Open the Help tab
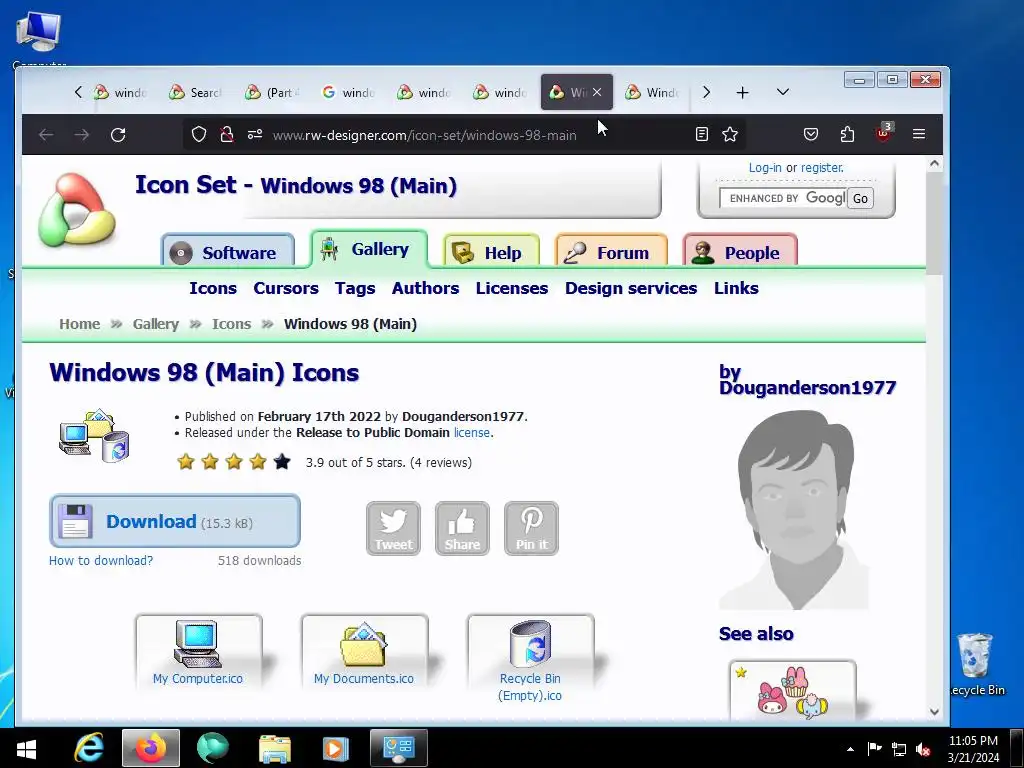Screen dimensions: 1024x768 (x=491, y=252)
